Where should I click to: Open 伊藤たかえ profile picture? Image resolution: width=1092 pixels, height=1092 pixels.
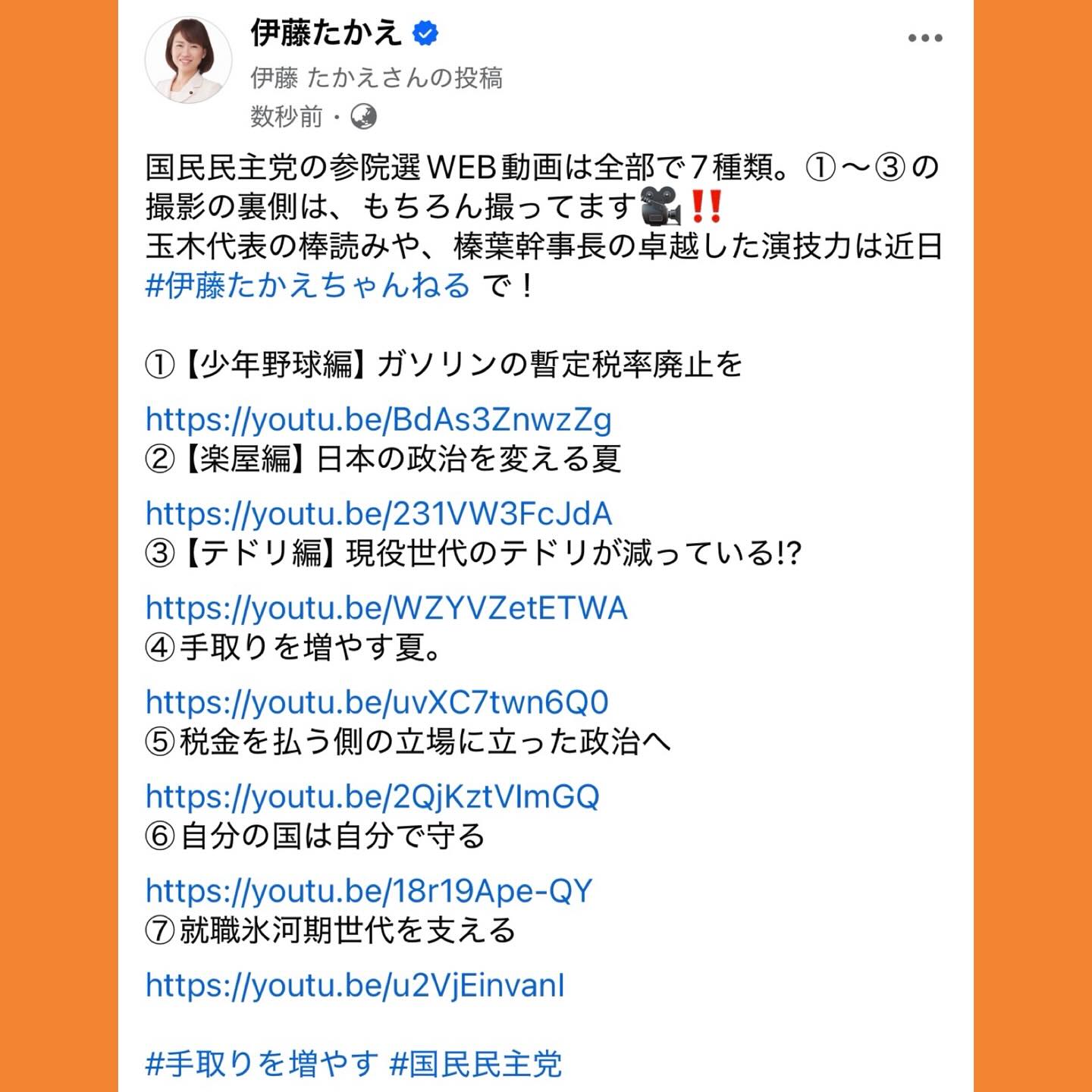tap(188, 60)
